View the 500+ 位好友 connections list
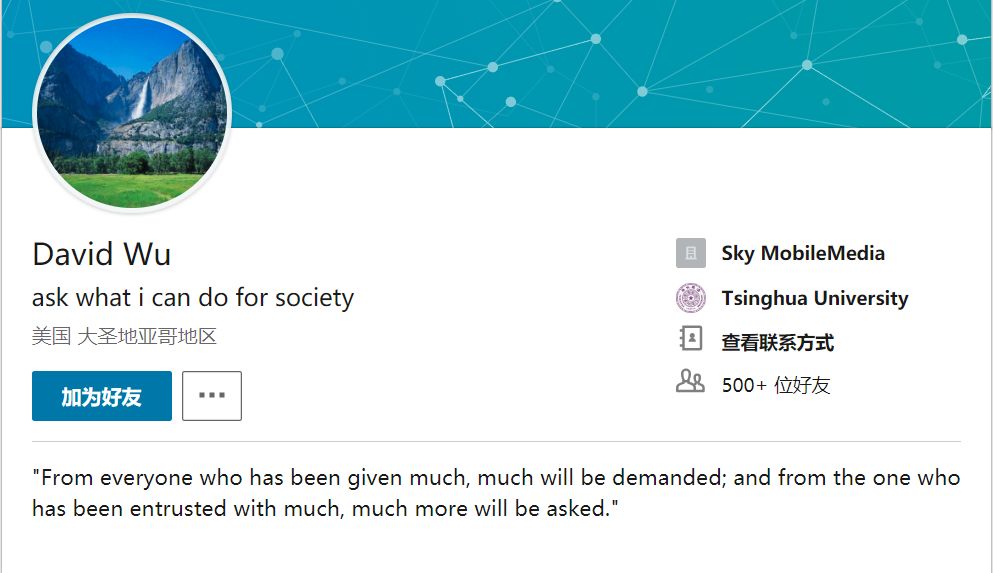 click(776, 385)
